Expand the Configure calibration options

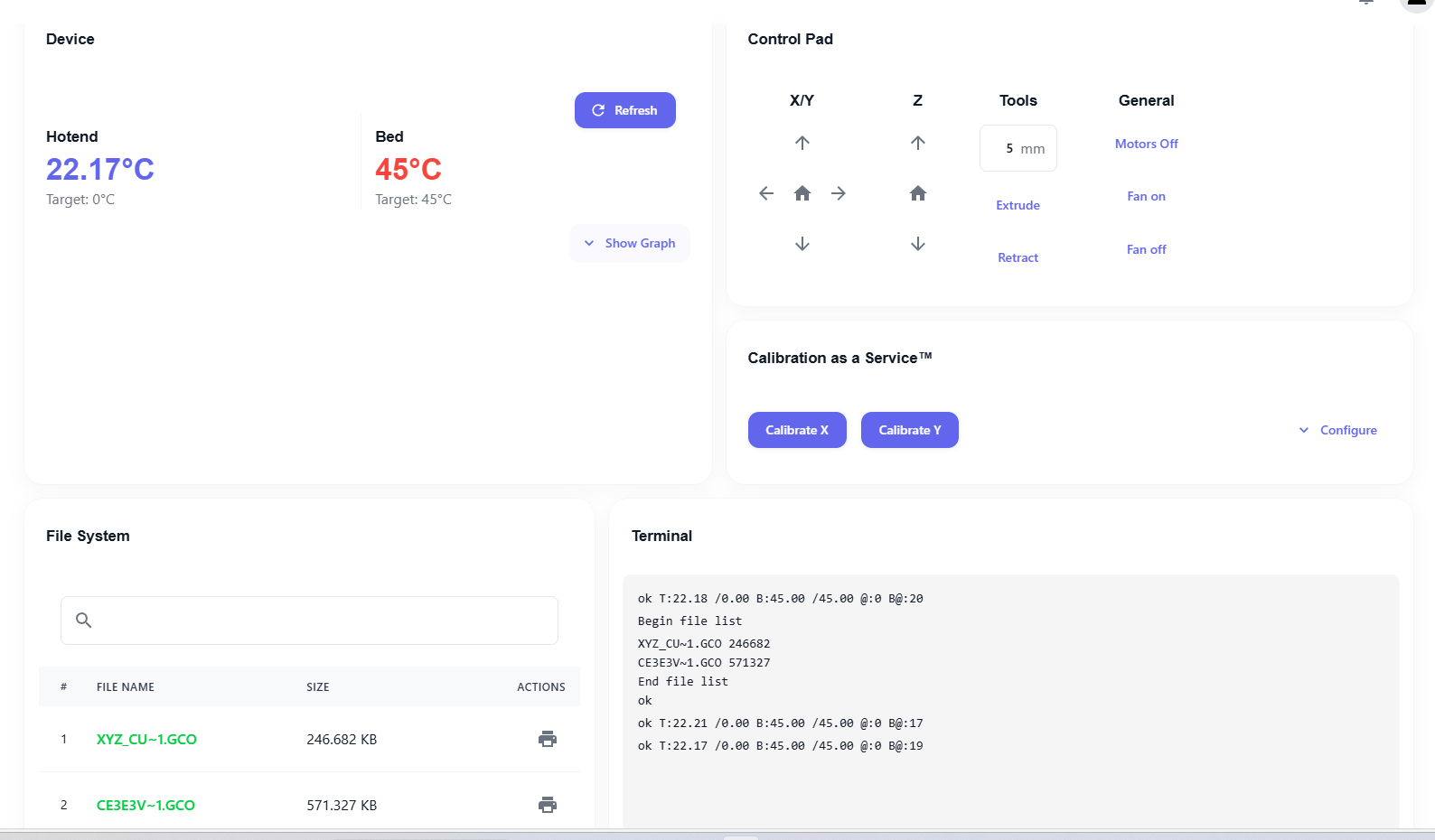point(1337,430)
